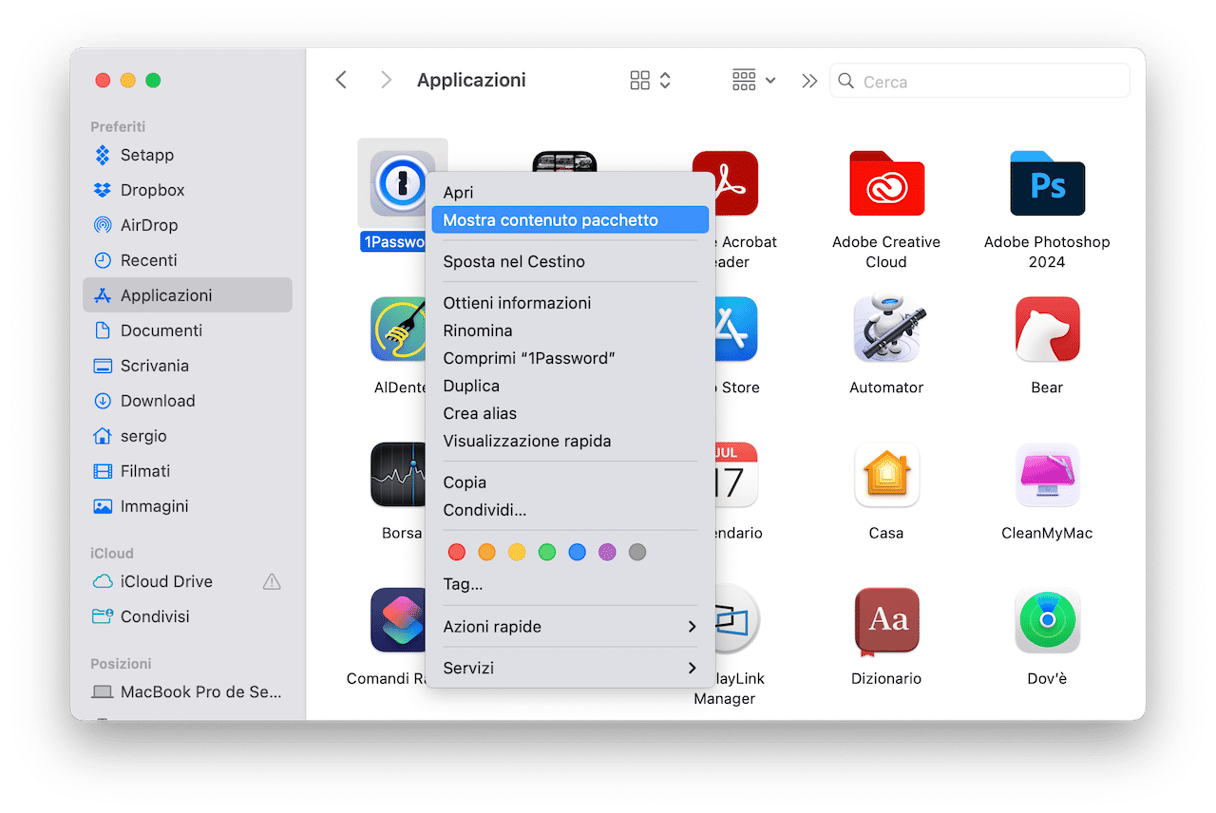
Task: Choose Comprimi "1Password"
Action: pos(570,358)
